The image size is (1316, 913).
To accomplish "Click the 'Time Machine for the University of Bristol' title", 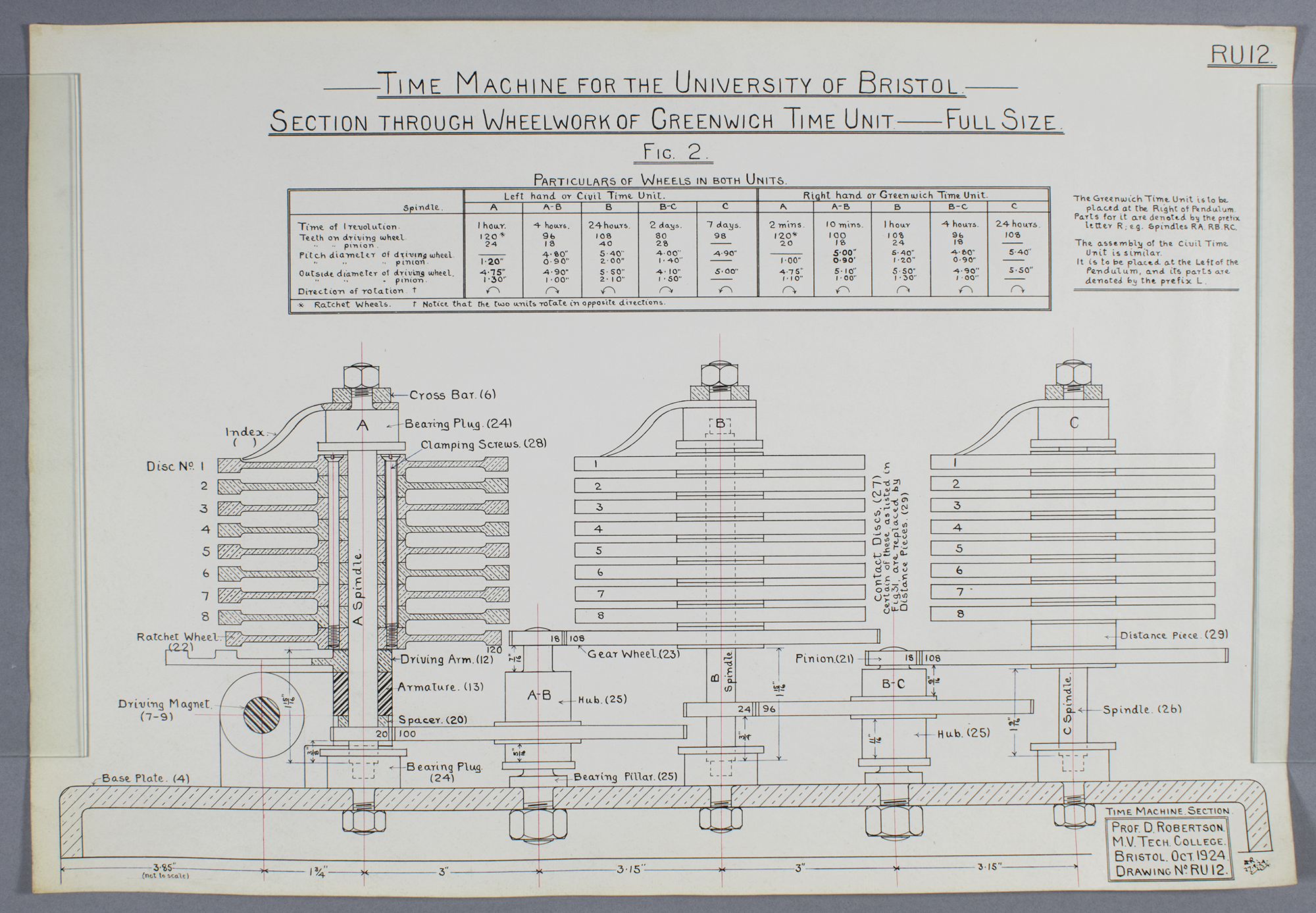I will (x=671, y=85).
